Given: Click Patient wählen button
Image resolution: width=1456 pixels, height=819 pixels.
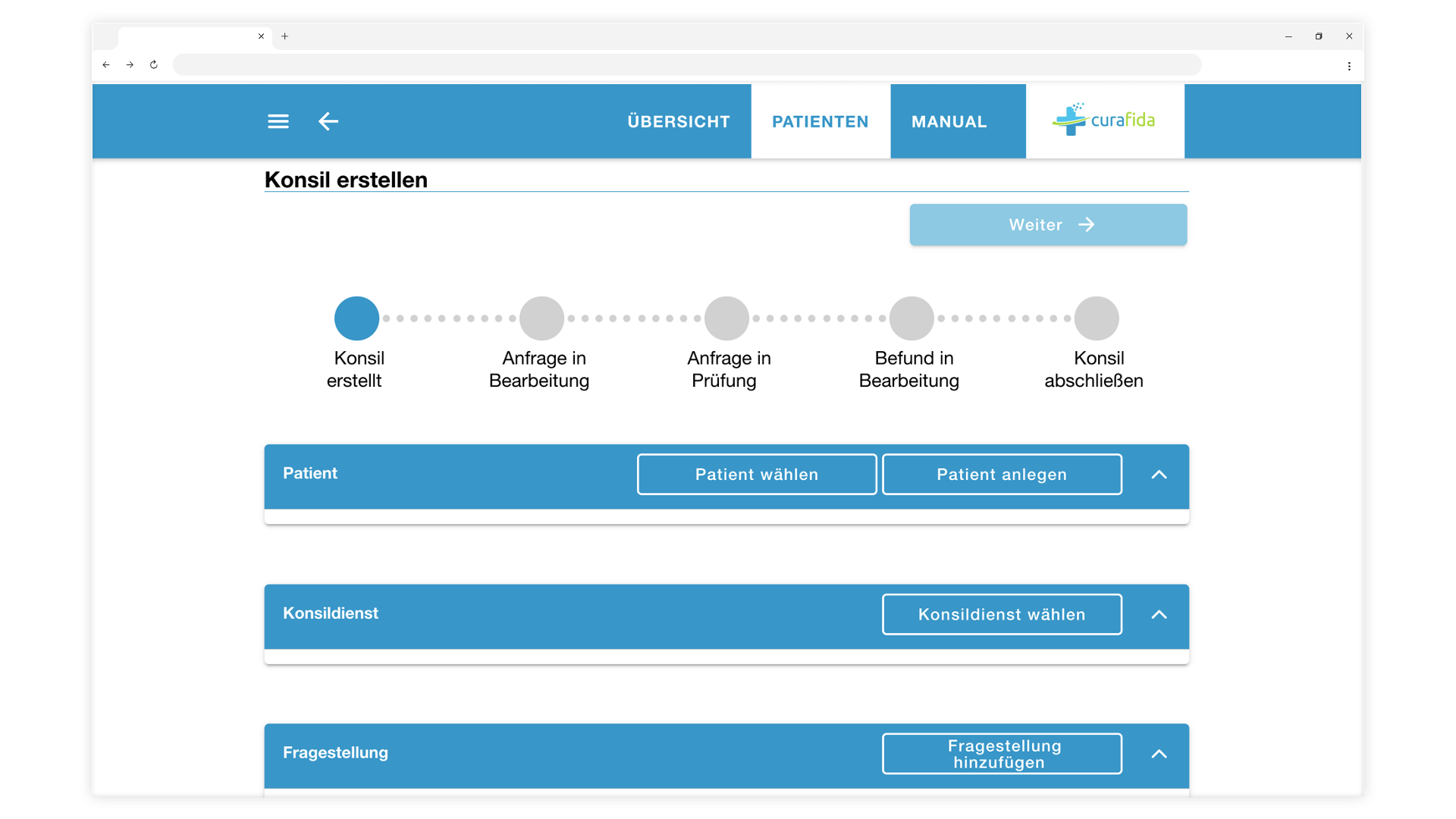Looking at the screenshot, I should pyautogui.click(x=757, y=475).
